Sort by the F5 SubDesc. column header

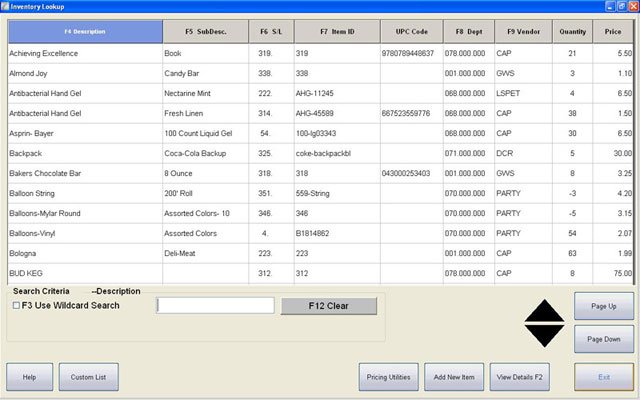(x=205, y=32)
